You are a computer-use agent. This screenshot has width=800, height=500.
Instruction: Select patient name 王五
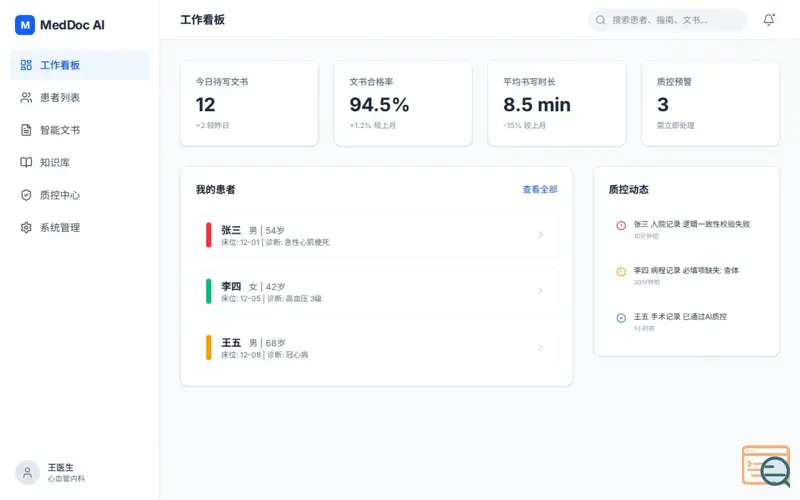[231, 342]
